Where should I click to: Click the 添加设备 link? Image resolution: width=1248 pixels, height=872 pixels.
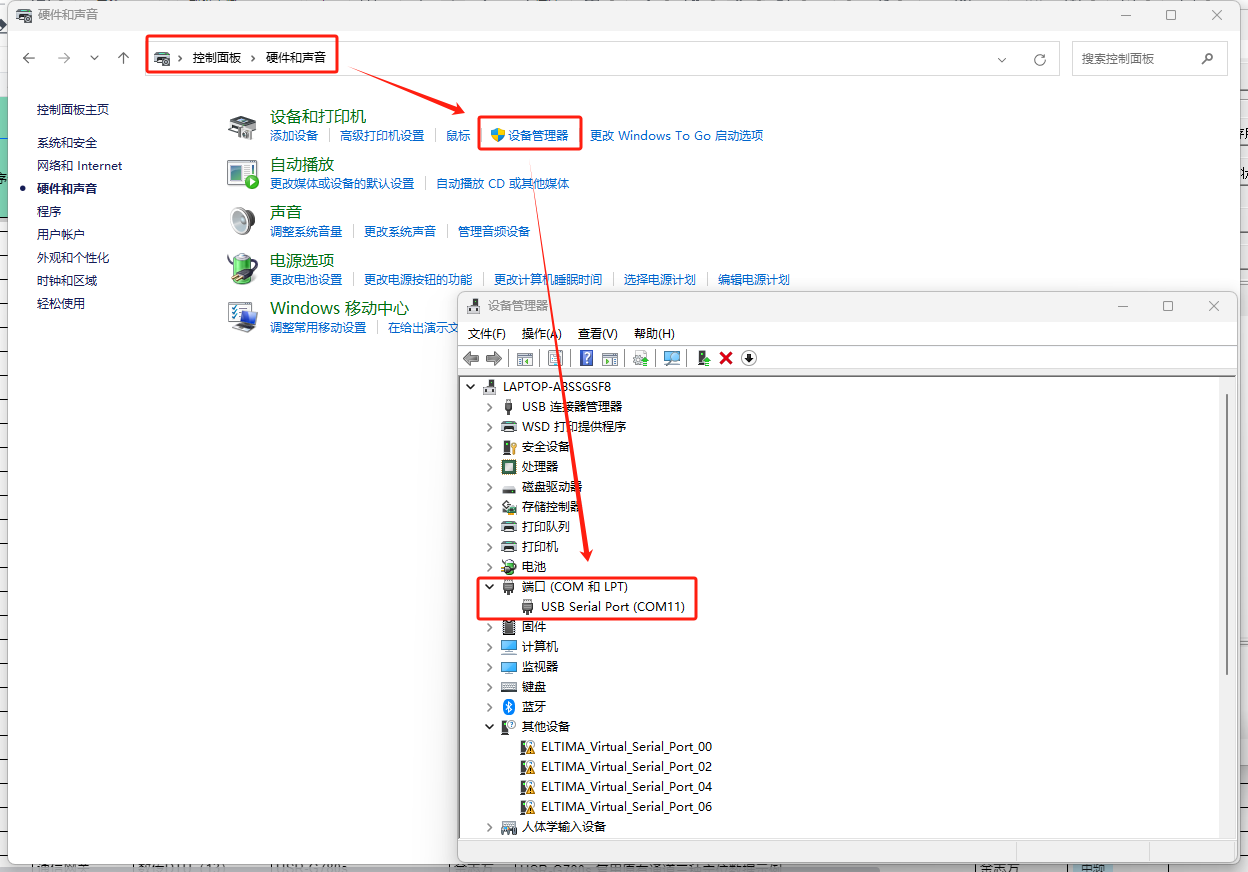pyautogui.click(x=294, y=135)
